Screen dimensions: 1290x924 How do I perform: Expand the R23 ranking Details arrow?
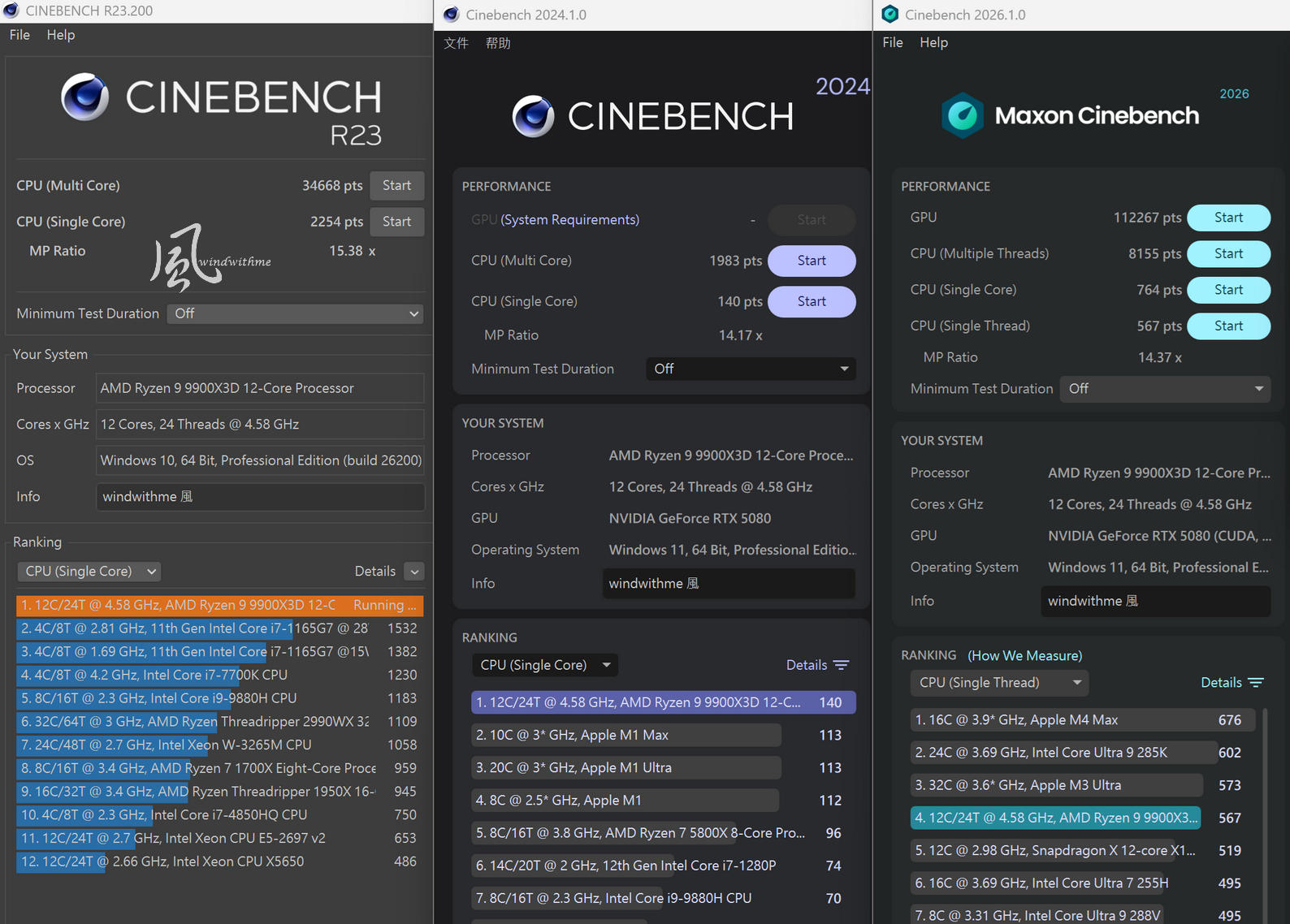[x=414, y=572]
